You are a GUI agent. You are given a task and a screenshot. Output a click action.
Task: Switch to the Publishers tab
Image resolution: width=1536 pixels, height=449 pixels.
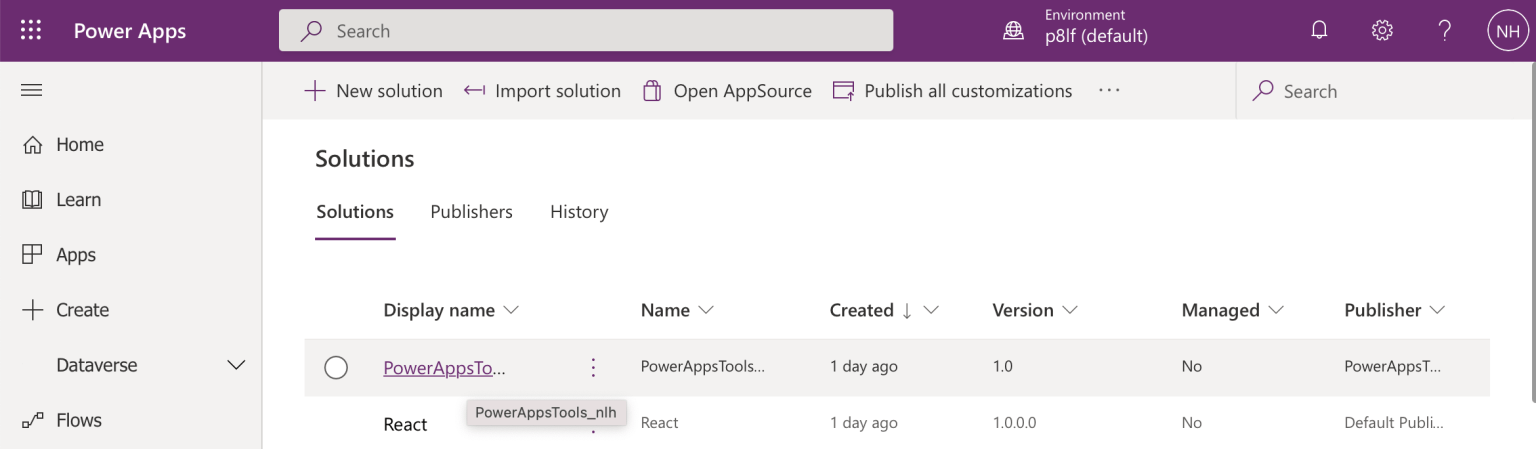471,212
